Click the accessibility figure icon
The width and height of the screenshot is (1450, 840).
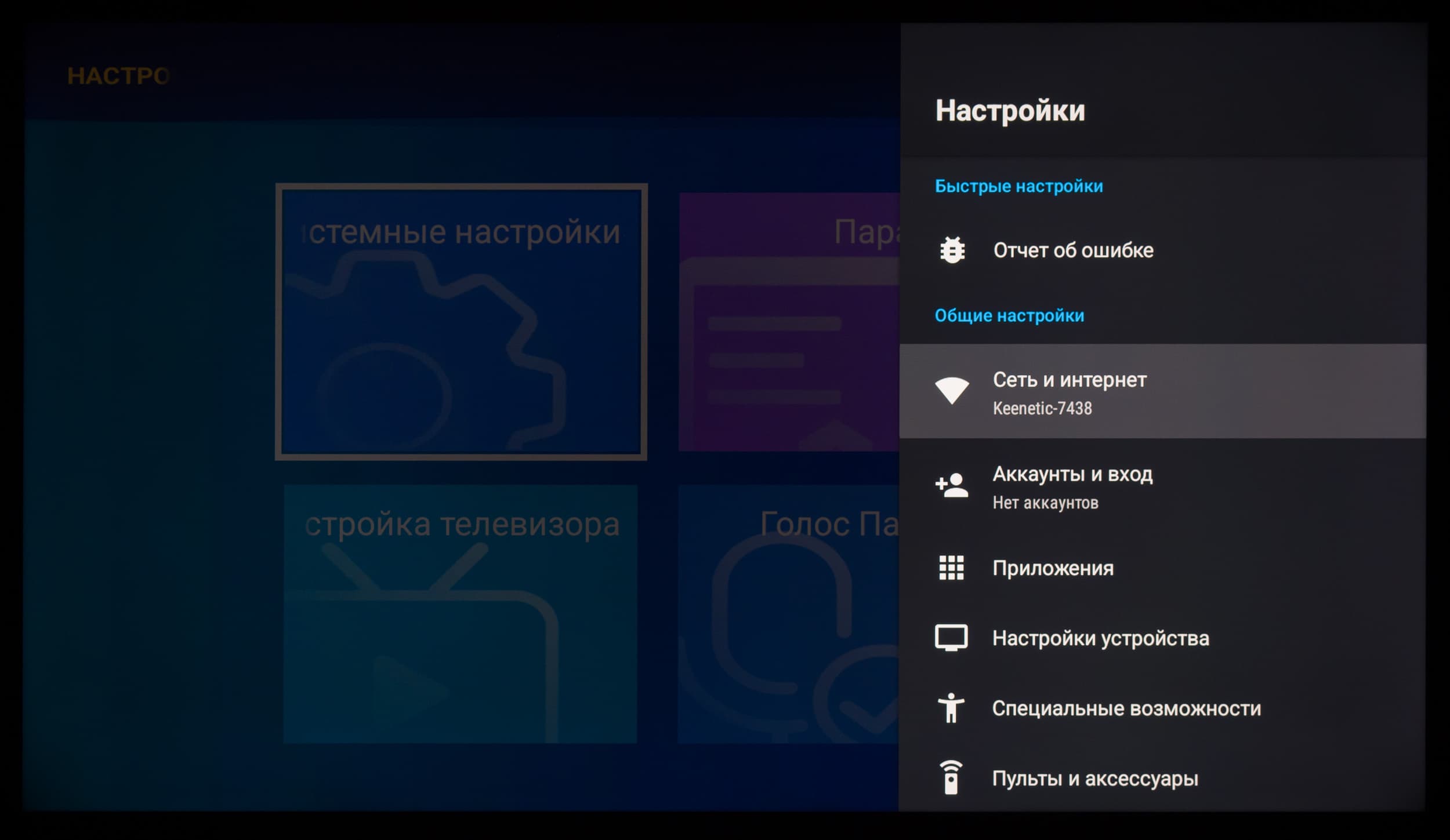click(951, 708)
